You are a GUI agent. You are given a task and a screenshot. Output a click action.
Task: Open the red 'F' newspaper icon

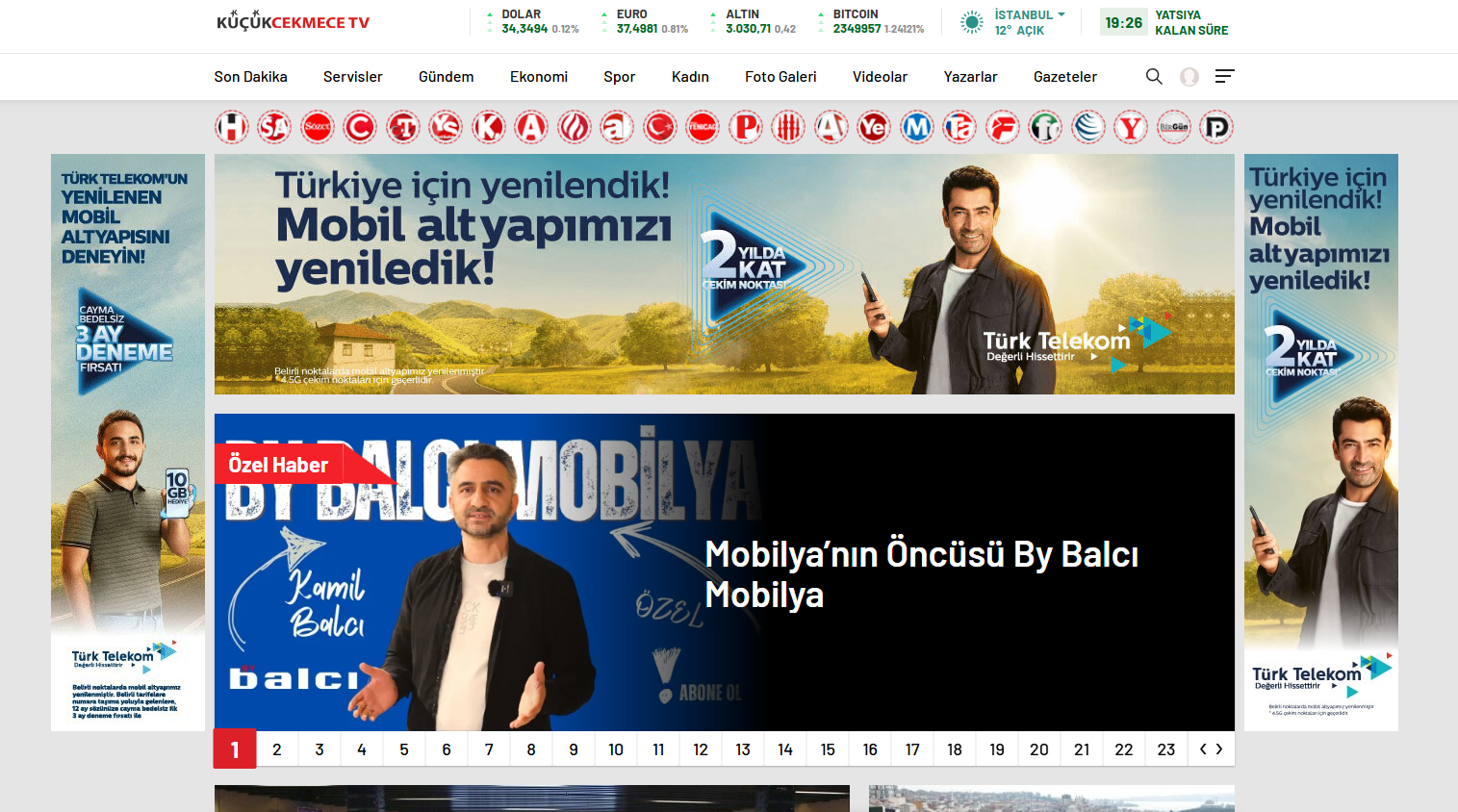pos(1003,127)
